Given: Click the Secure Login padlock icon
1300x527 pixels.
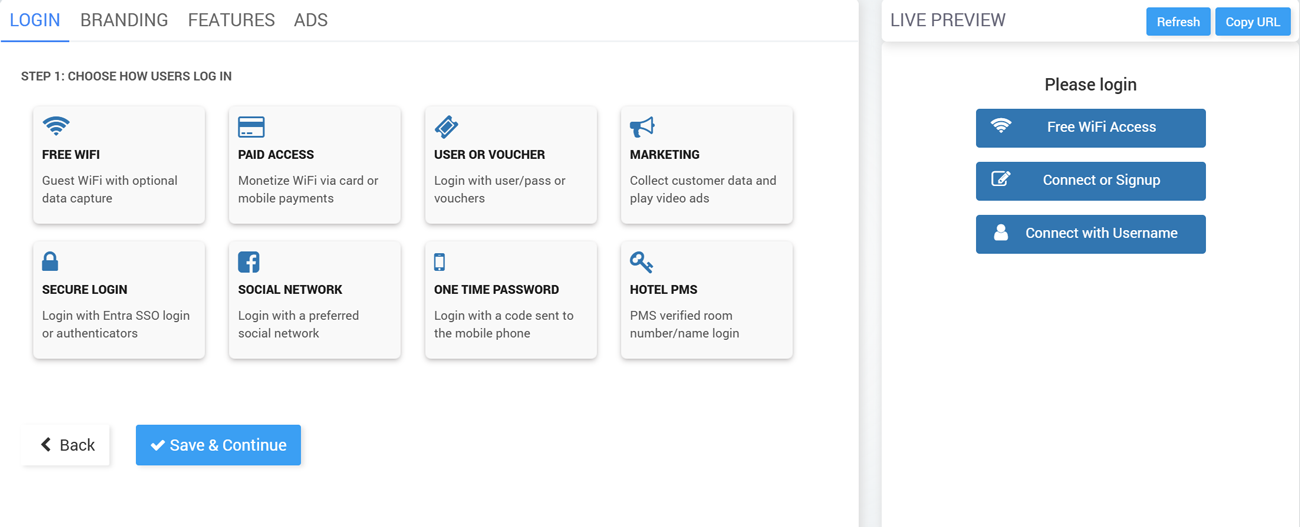Looking at the screenshot, I should [x=50, y=262].
